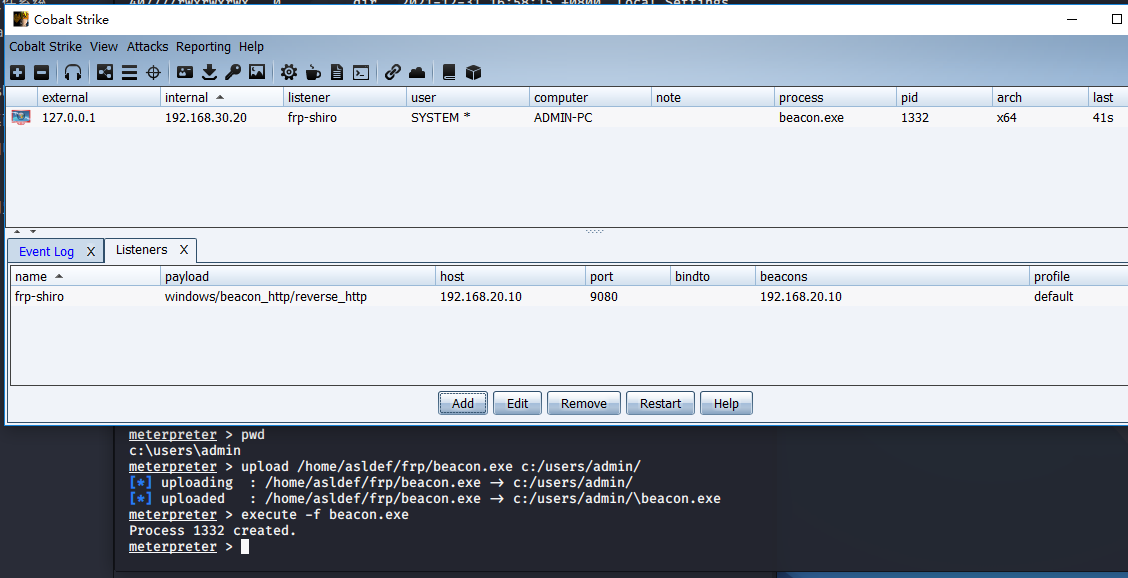Sort listeners by the port column header
Image resolution: width=1128 pixels, height=578 pixels.
pos(628,276)
